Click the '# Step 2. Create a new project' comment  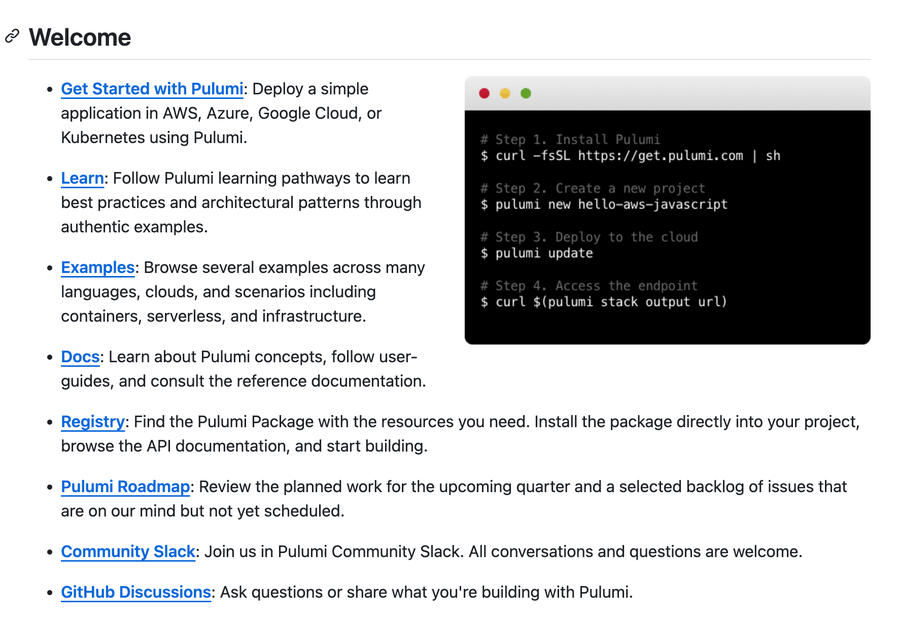tap(593, 188)
